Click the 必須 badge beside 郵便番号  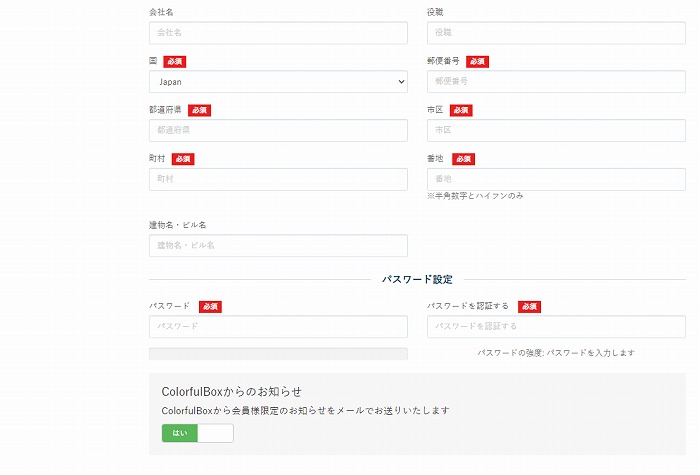click(478, 62)
